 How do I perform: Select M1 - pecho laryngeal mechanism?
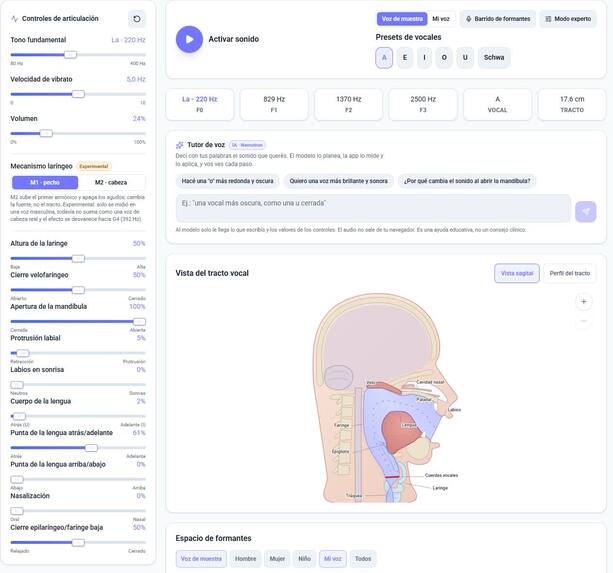coord(45,183)
